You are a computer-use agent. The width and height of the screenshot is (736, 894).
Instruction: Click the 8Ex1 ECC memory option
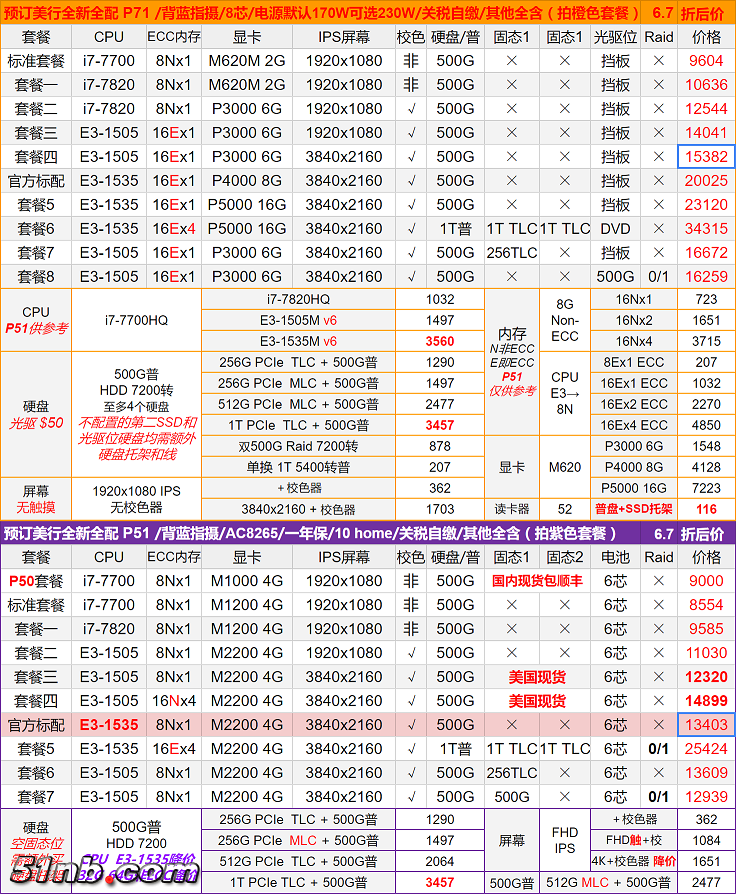point(633,362)
